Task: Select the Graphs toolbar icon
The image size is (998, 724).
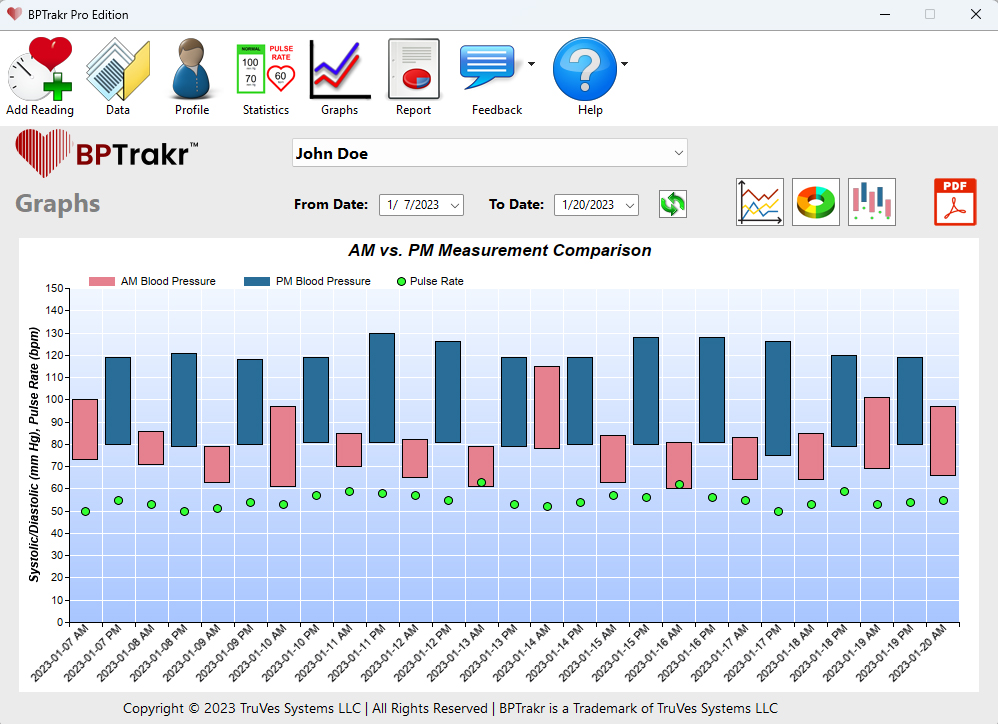Action: (339, 70)
